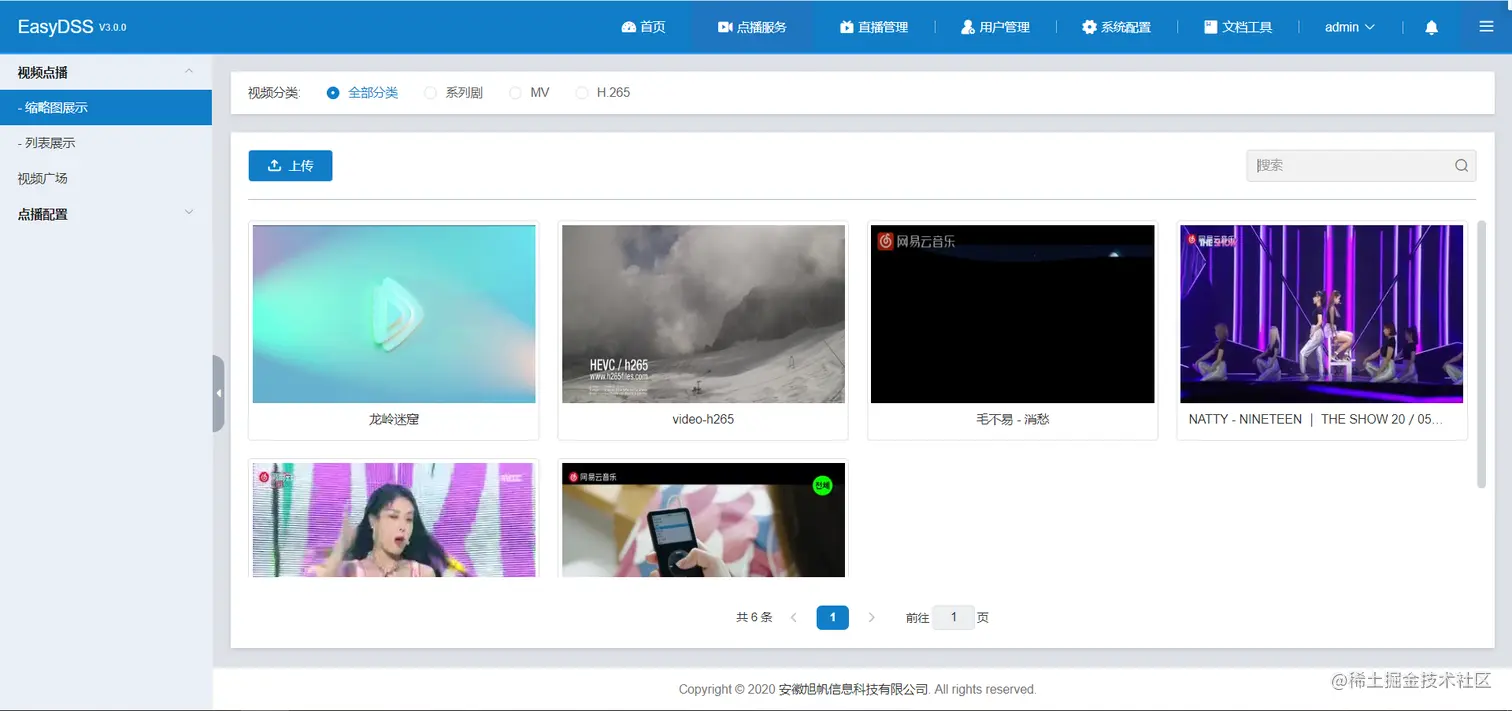
Task: Click the 毛不易 - 消愁 title text
Action: [1012, 419]
